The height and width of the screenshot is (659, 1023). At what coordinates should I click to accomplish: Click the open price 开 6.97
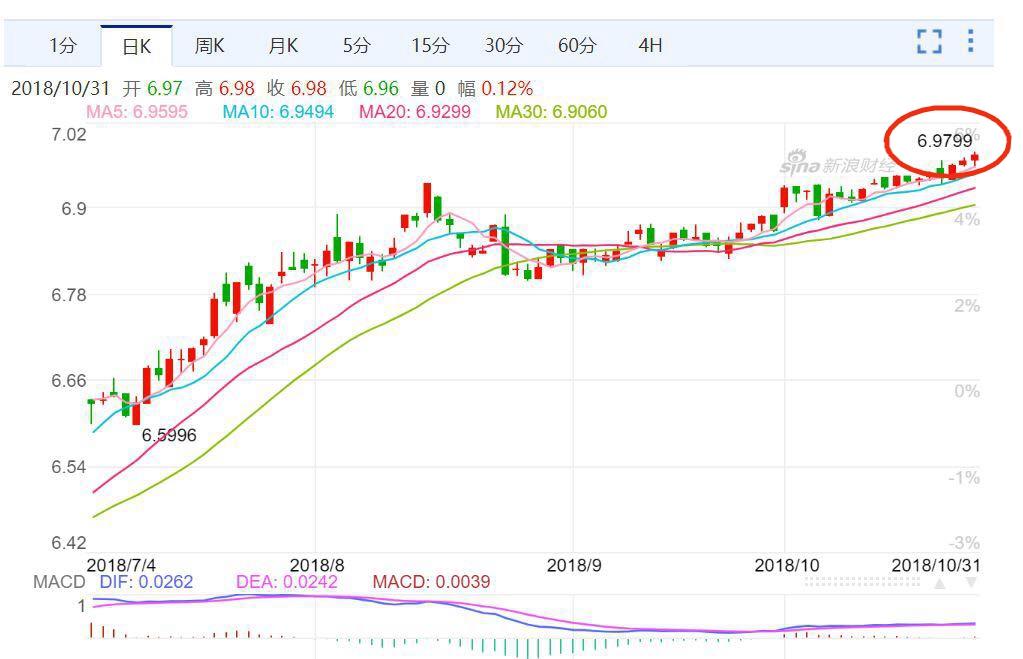pyautogui.click(x=153, y=88)
